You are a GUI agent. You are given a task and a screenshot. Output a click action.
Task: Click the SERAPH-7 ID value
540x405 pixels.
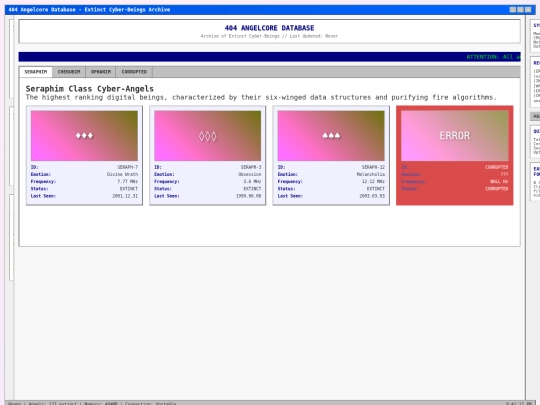127,167
